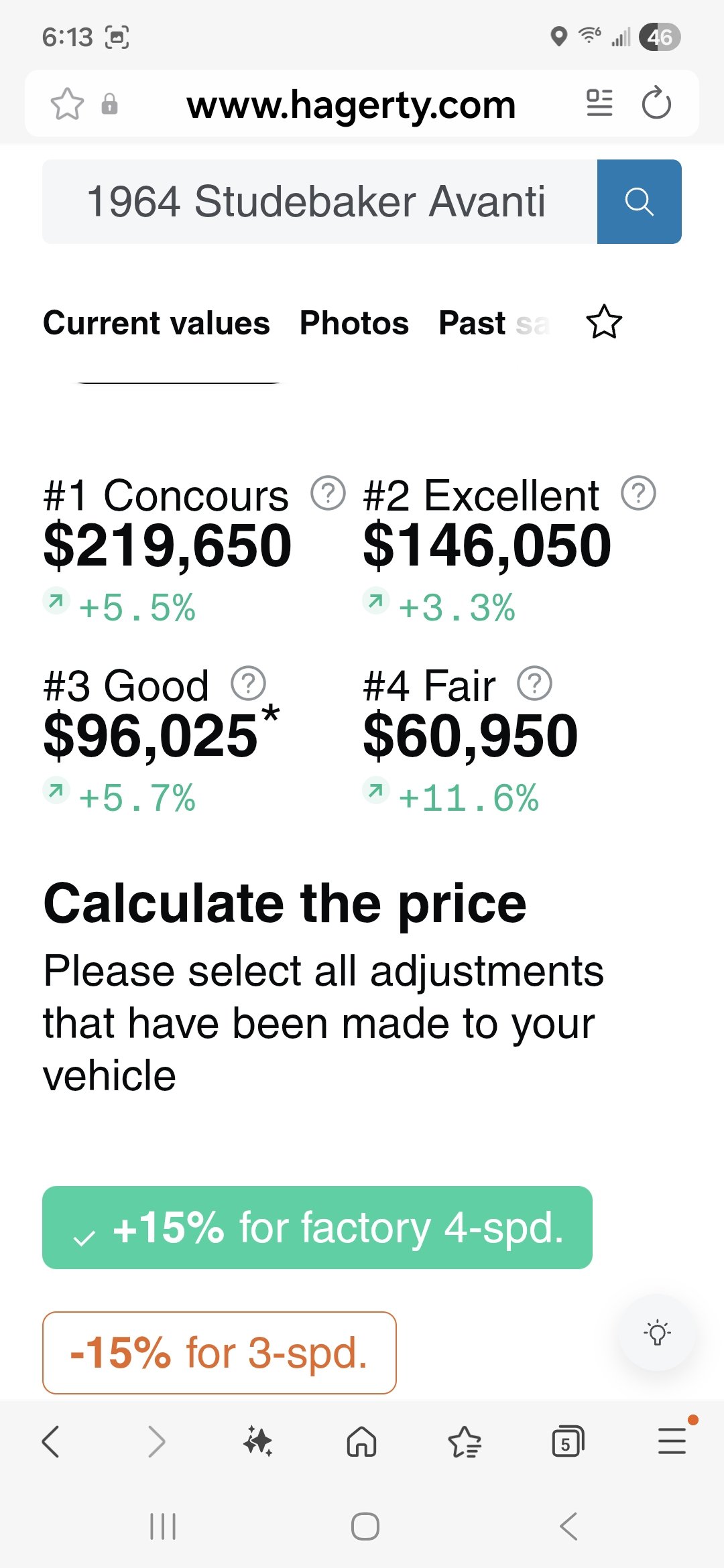Select the Current values tab
The image size is (724, 1568).
click(156, 323)
